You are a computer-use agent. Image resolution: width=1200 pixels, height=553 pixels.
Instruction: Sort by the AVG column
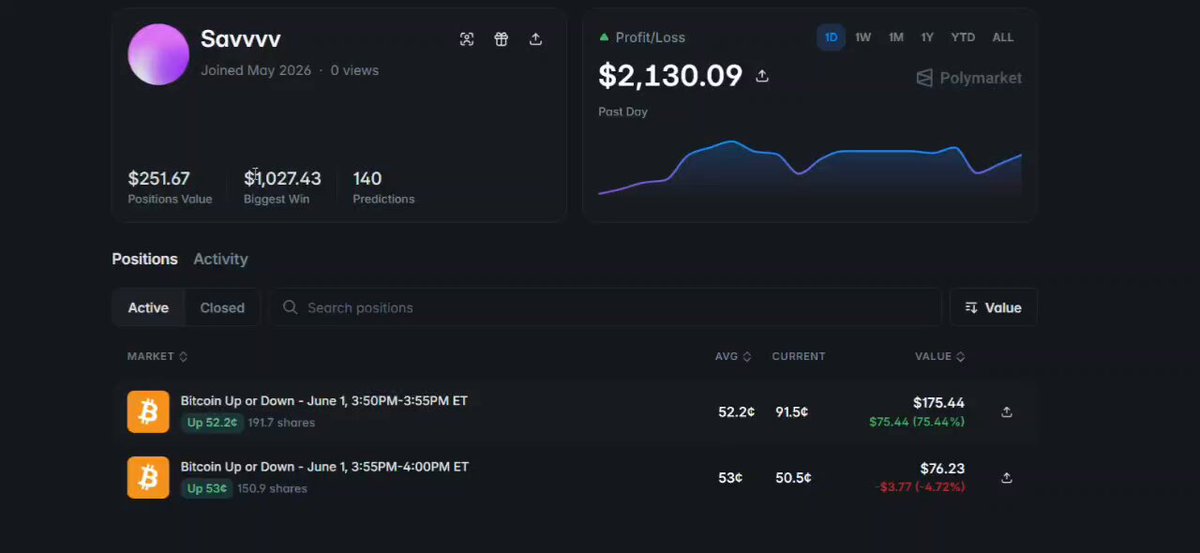click(x=733, y=356)
